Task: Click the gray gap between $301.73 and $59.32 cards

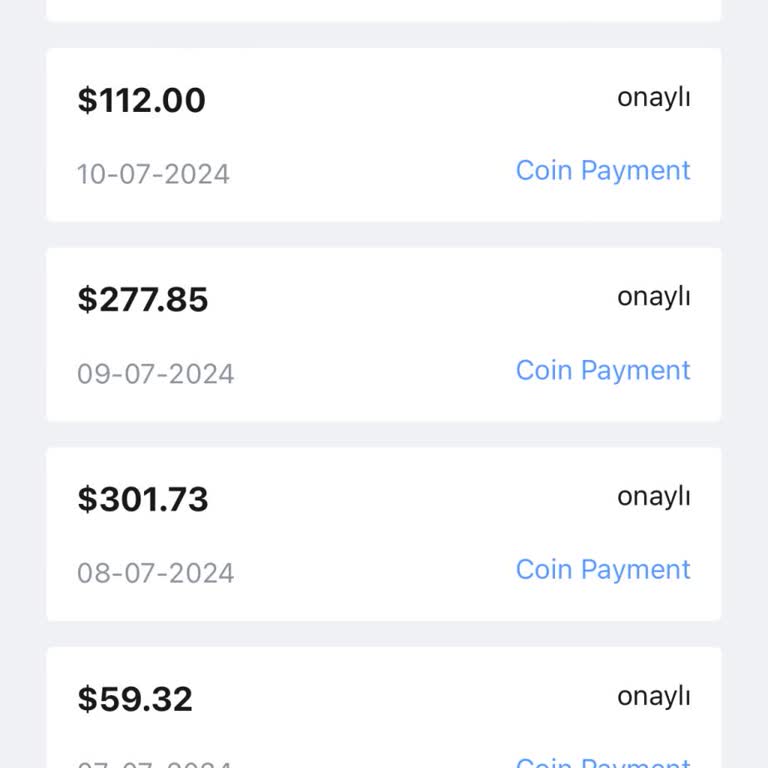Action: pos(383,634)
